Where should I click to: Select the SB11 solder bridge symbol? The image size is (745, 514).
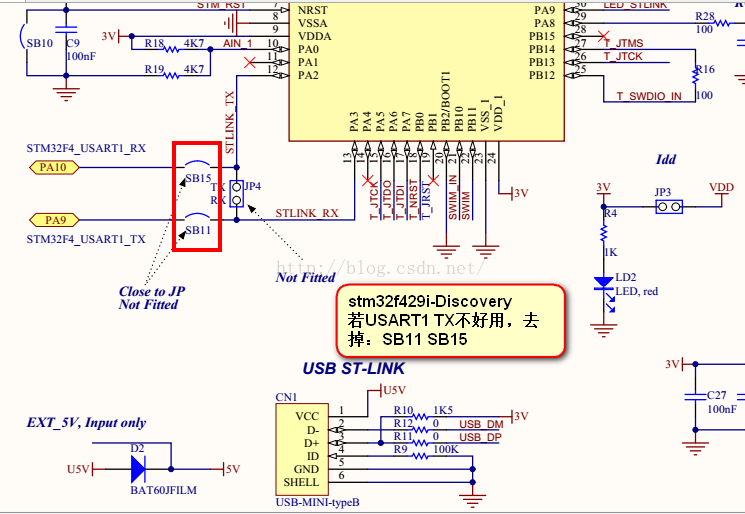[x=197, y=217]
